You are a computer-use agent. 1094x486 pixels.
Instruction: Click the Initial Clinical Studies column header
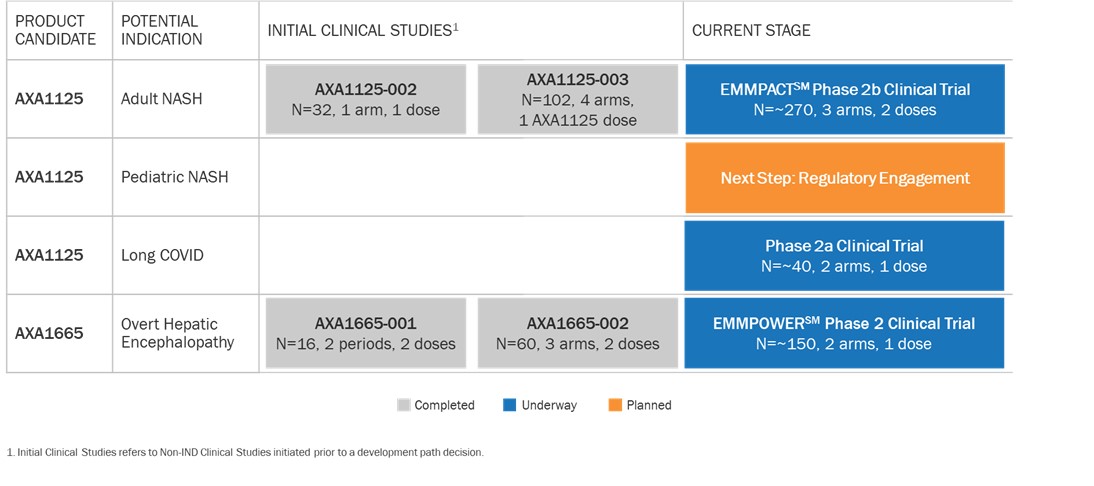362,30
